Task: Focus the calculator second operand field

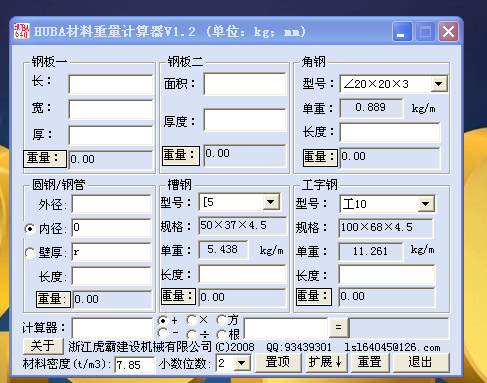Action: click(x=286, y=328)
